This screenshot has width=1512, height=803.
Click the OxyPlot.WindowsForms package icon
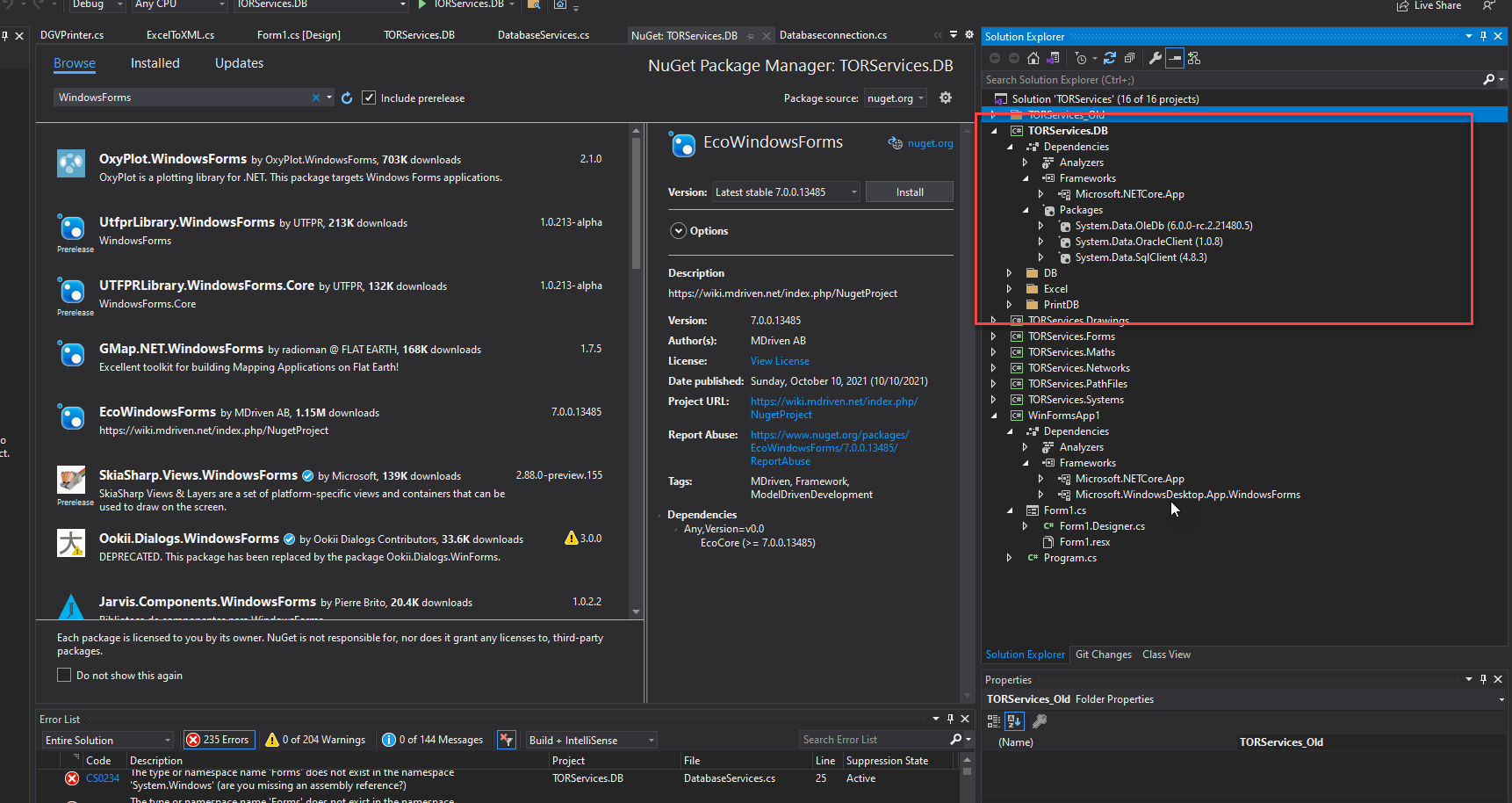71,163
